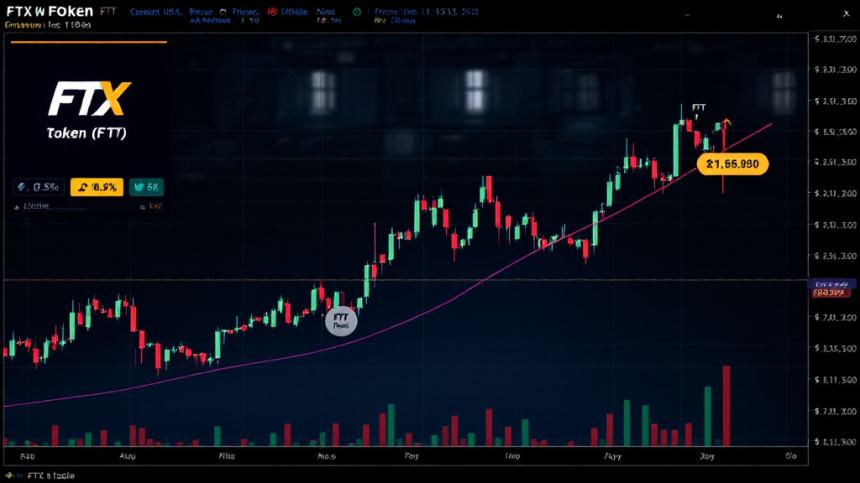860x483 pixels.
Task: Click the FTX logo in the info panel
Action: point(89,99)
